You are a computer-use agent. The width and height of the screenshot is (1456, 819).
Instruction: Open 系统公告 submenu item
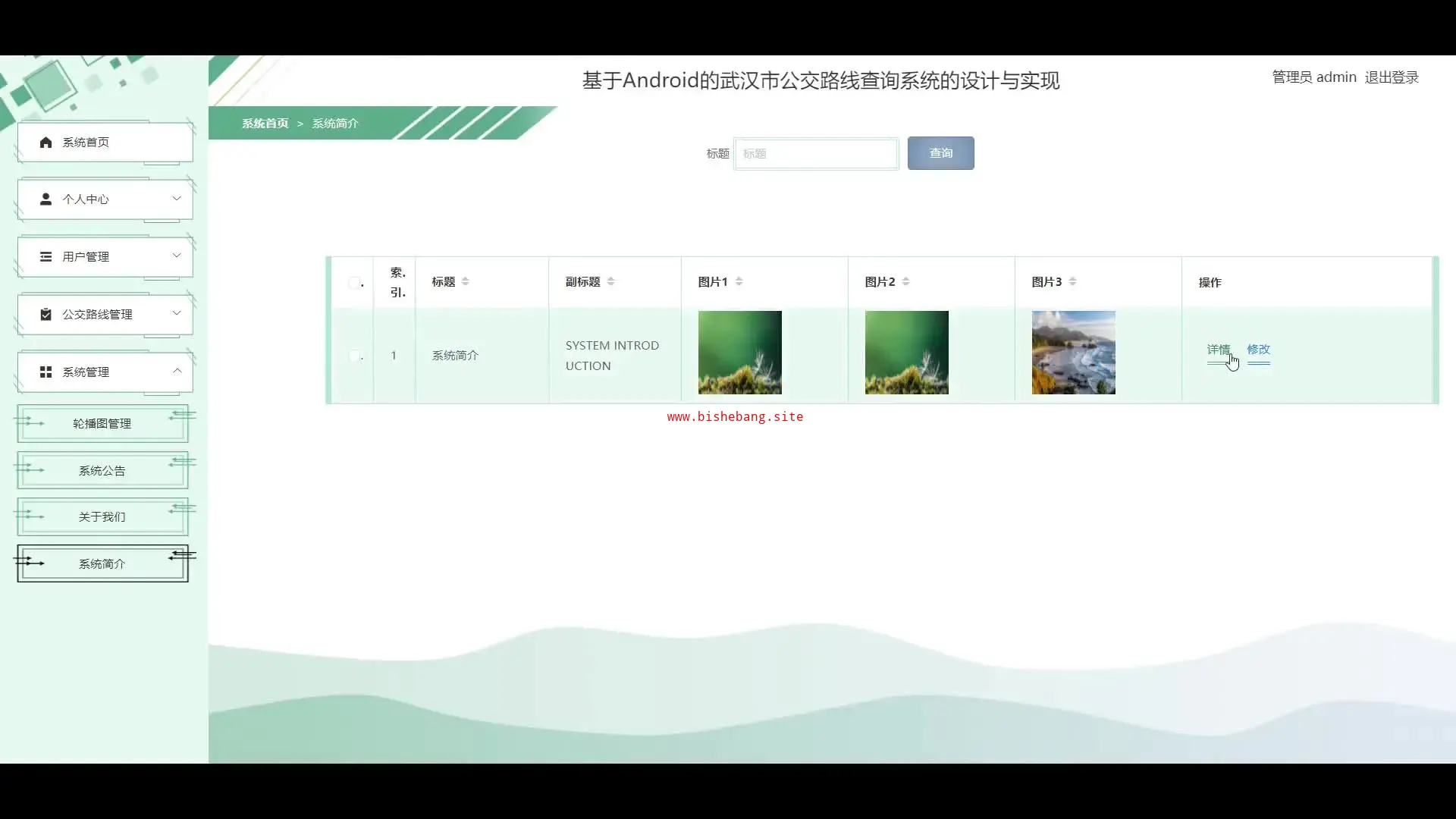pos(102,471)
